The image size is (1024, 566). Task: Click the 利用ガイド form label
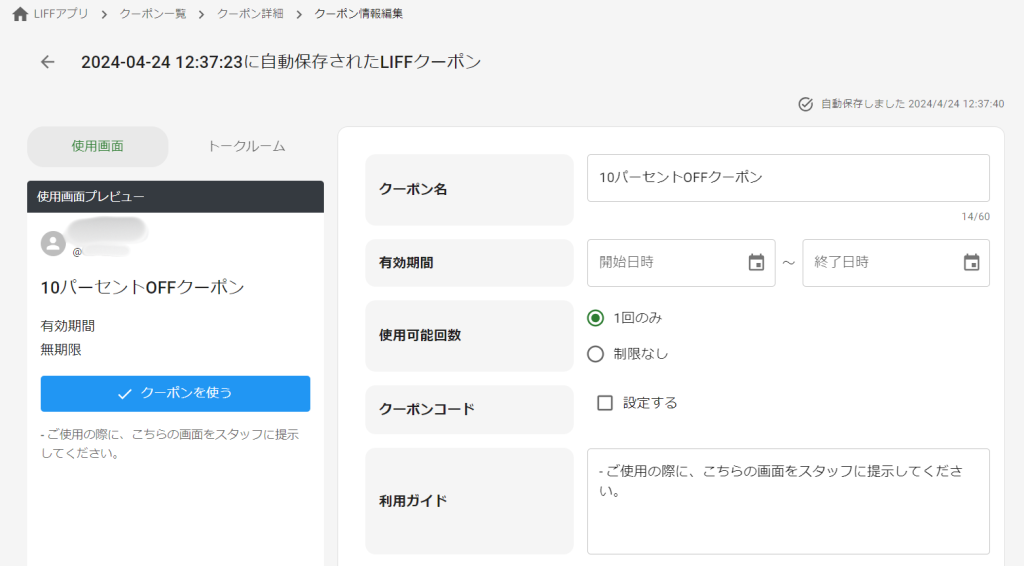point(413,501)
